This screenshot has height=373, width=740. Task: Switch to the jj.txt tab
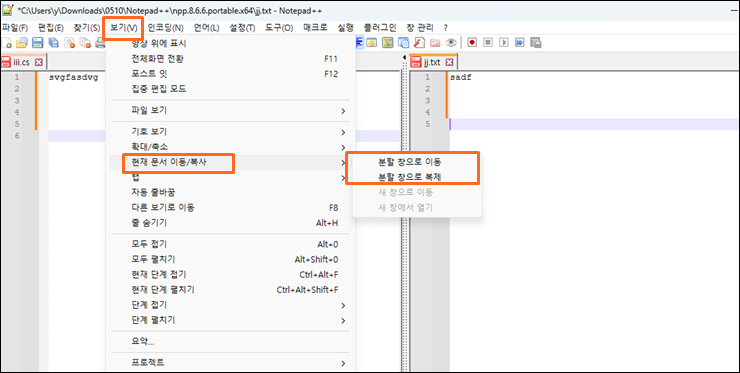(433, 62)
